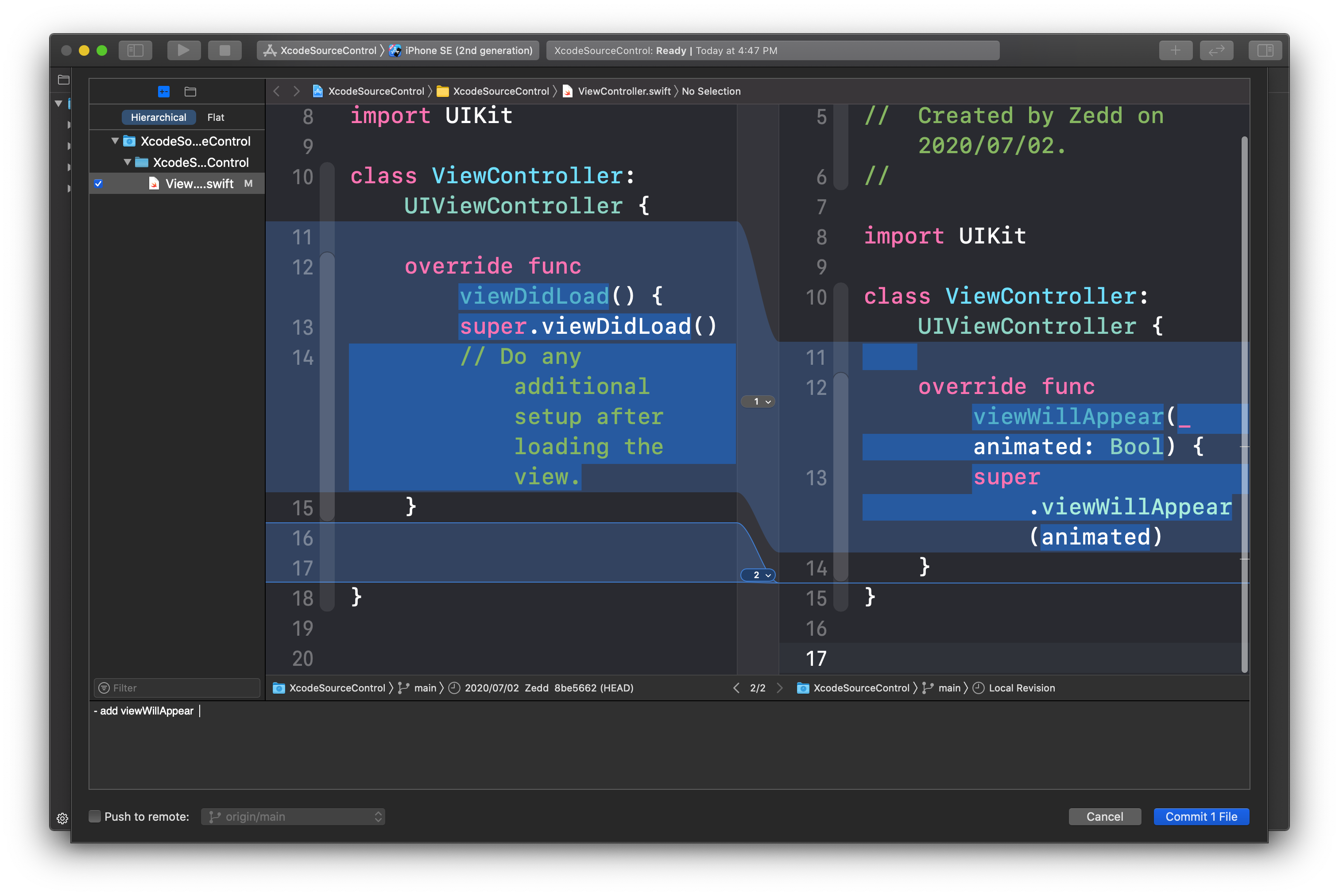
Task: Open the origin/main remote dropdown
Action: coord(293,816)
